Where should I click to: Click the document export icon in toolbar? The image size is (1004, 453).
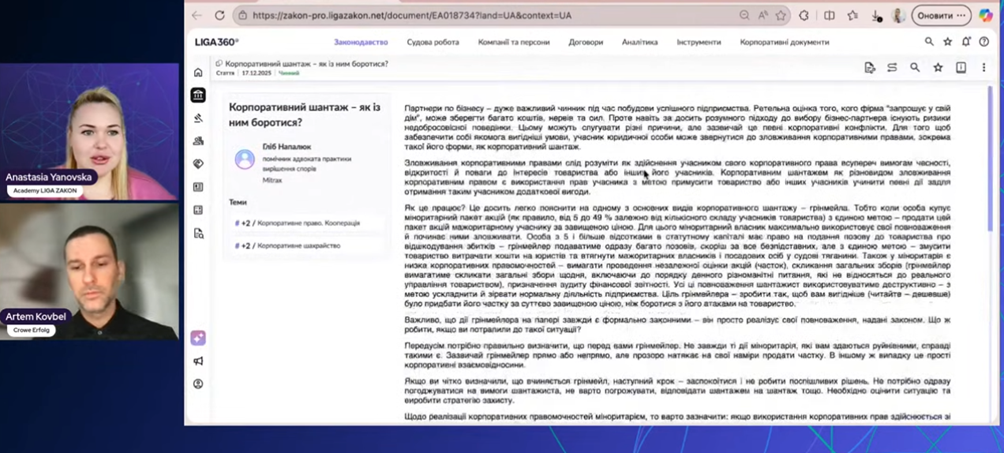click(870, 68)
